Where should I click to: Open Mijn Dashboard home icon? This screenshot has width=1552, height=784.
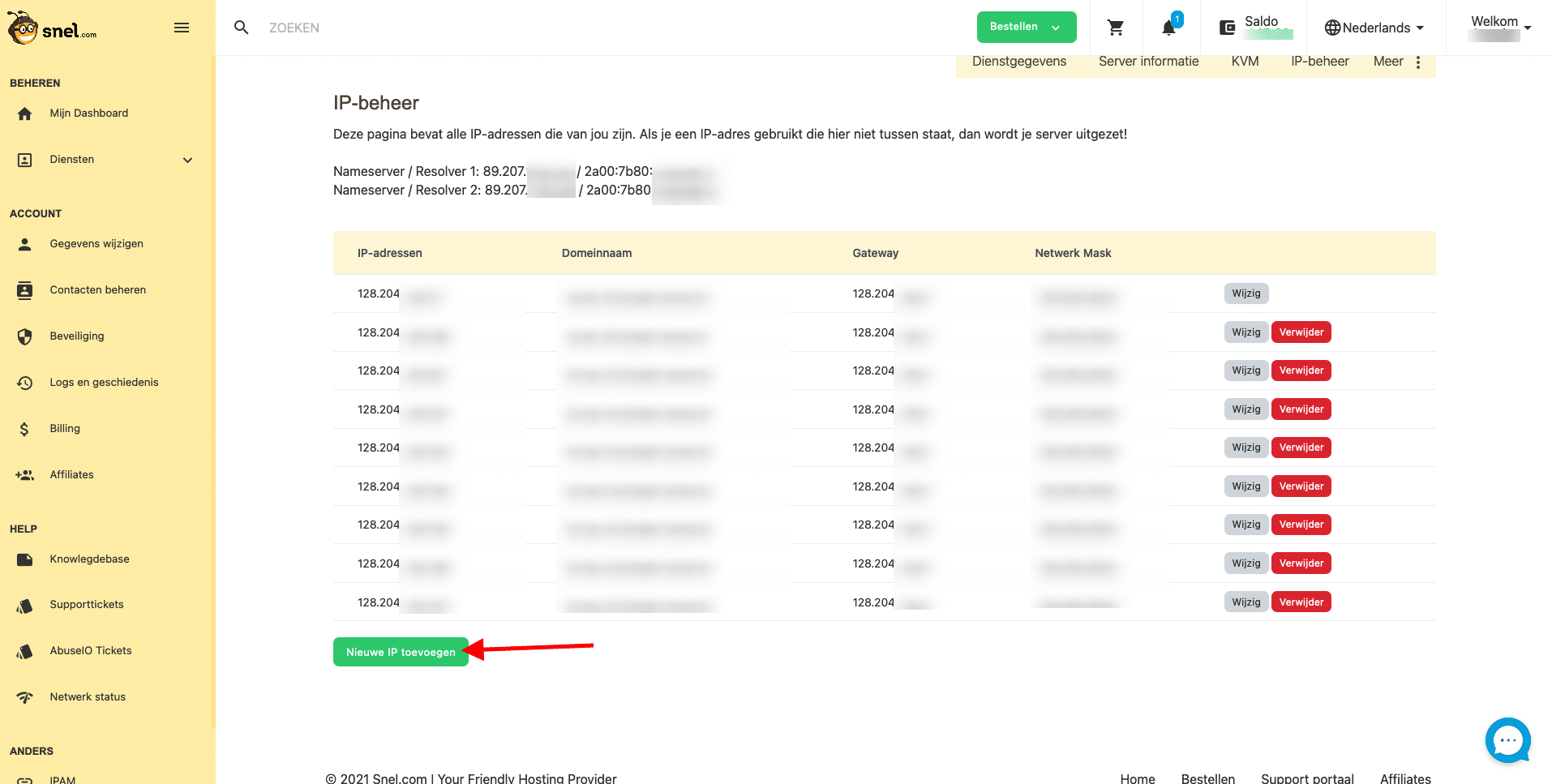(x=25, y=114)
